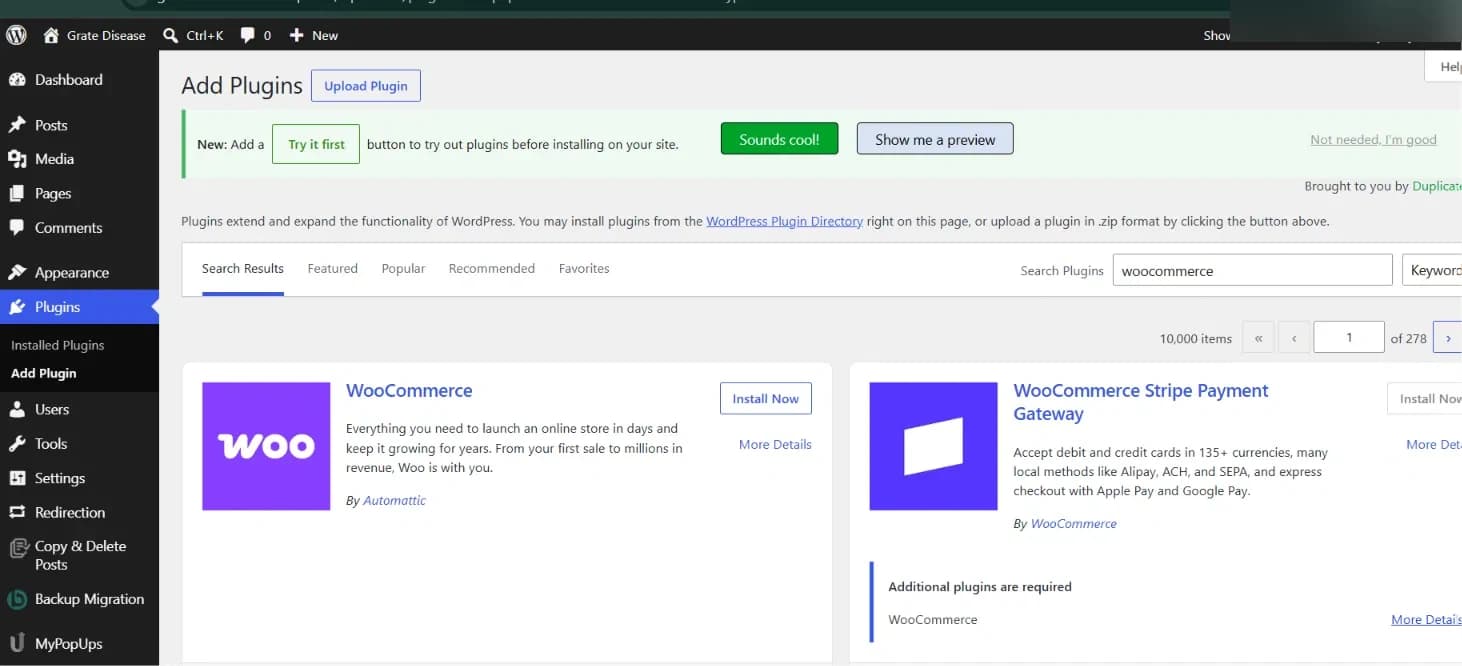This screenshot has height=666, width=1462.
Task: Open the Tools menu label
Action: pos(51,444)
